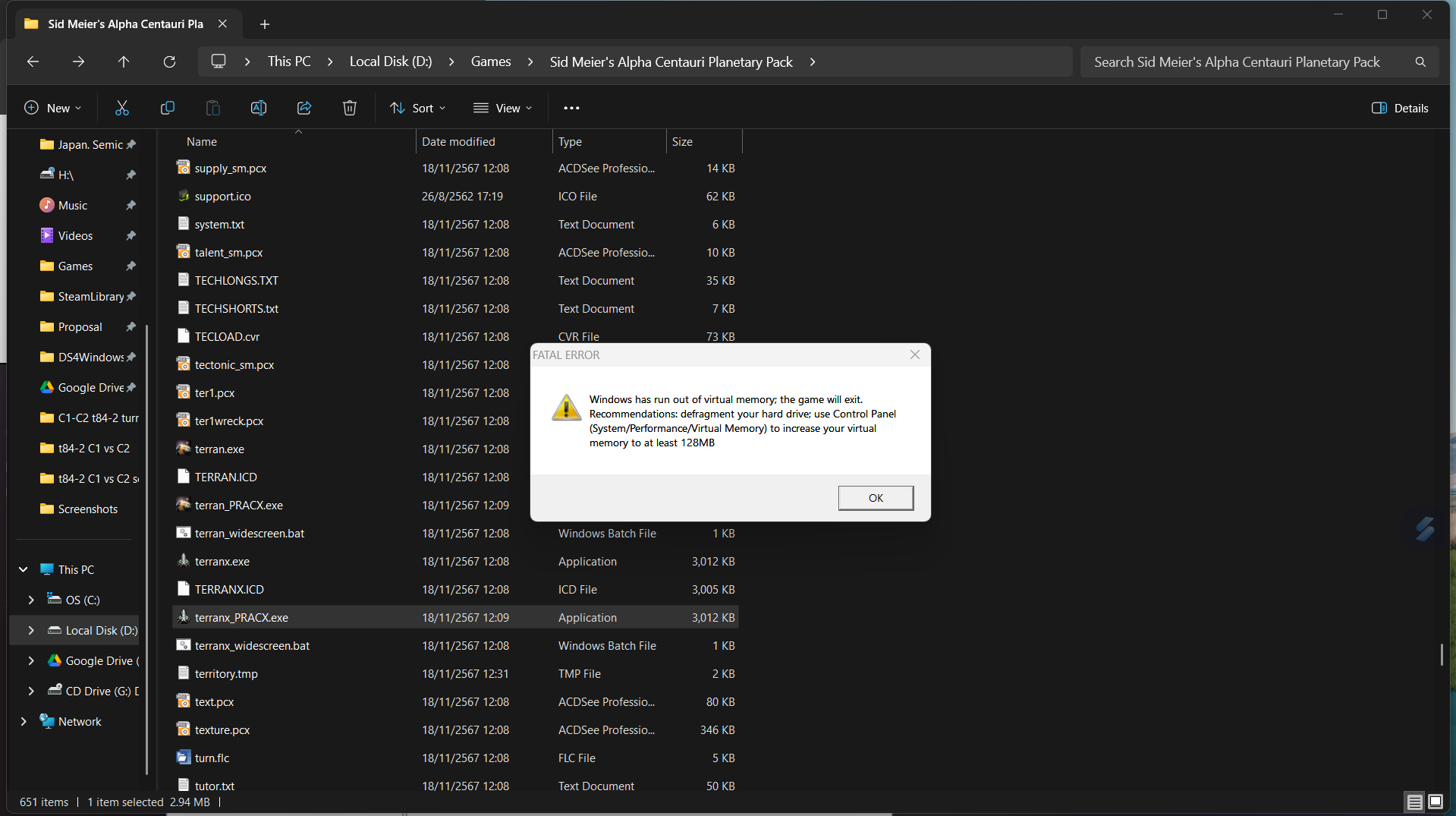Select TERRANX.ICD file

point(455,589)
